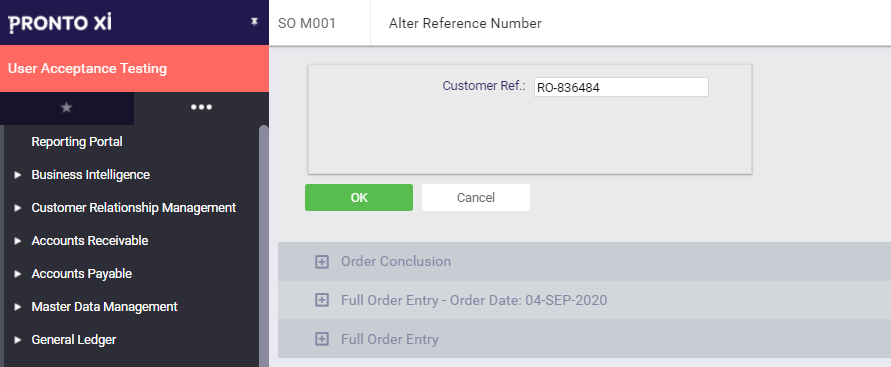Viewport: 891px width, 367px height.
Task: Expand the Business Intelligence tree arrow
Action: (x=18, y=175)
